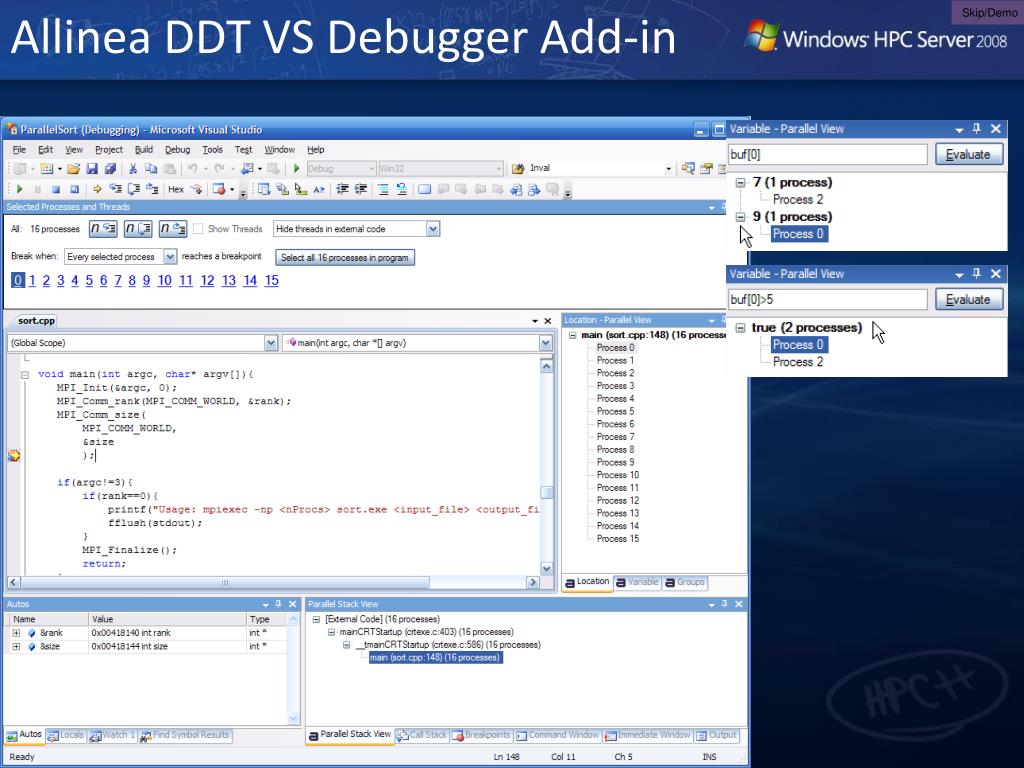
Task: Toggle the Show Threads checkbox
Action: click(x=198, y=229)
